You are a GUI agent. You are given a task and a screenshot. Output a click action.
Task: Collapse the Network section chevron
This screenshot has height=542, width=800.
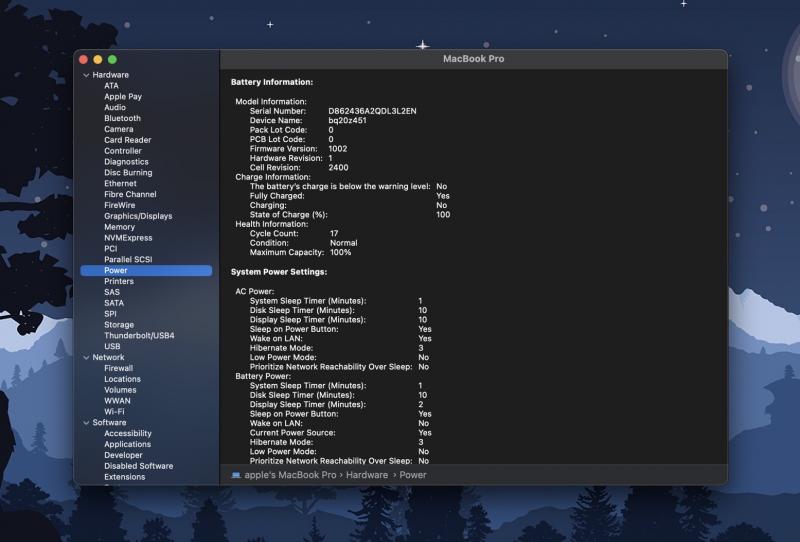(x=86, y=358)
